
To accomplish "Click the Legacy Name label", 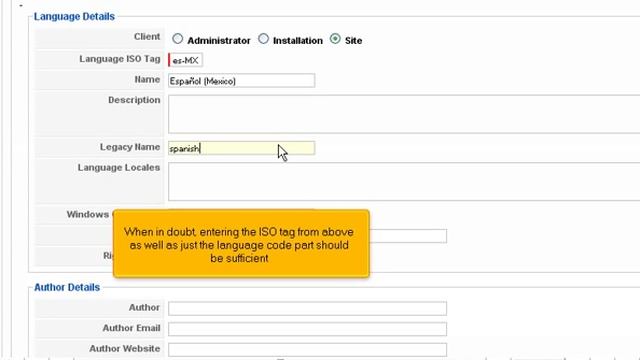I will [130, 147].
